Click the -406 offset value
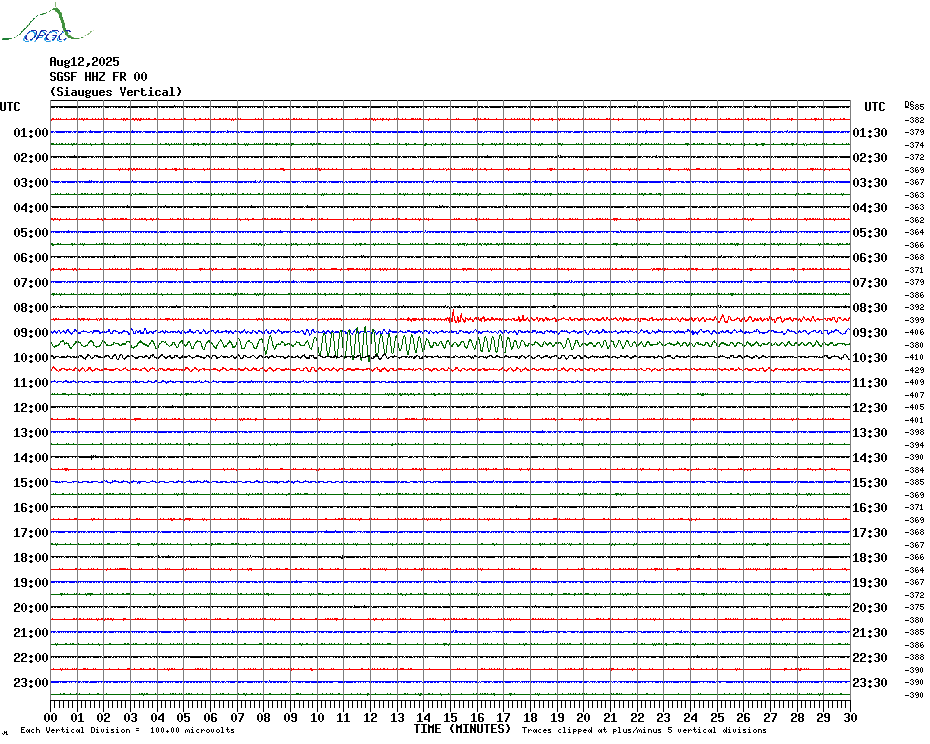 [914, 333]
